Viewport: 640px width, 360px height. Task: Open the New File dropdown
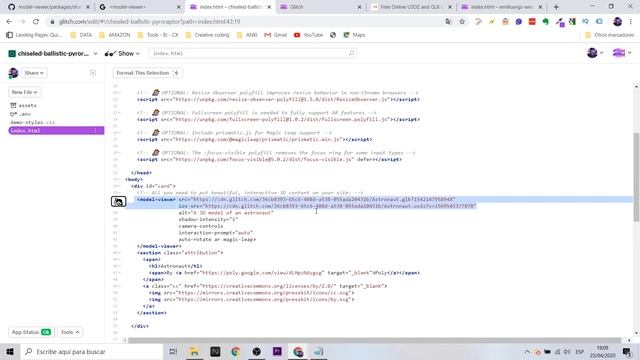tap(24, 92)
